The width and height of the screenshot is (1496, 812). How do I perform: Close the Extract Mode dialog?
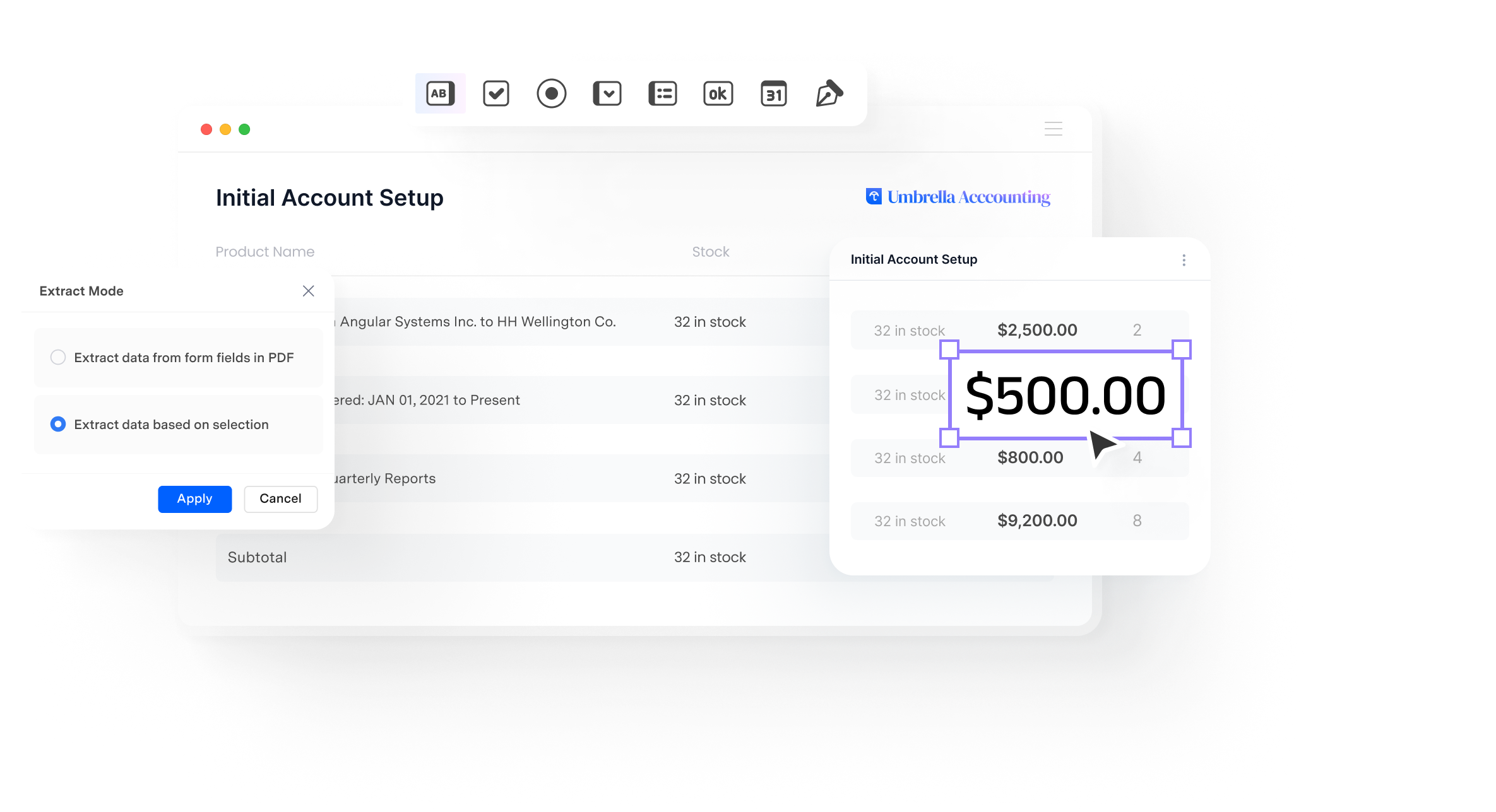click(310, 291)
